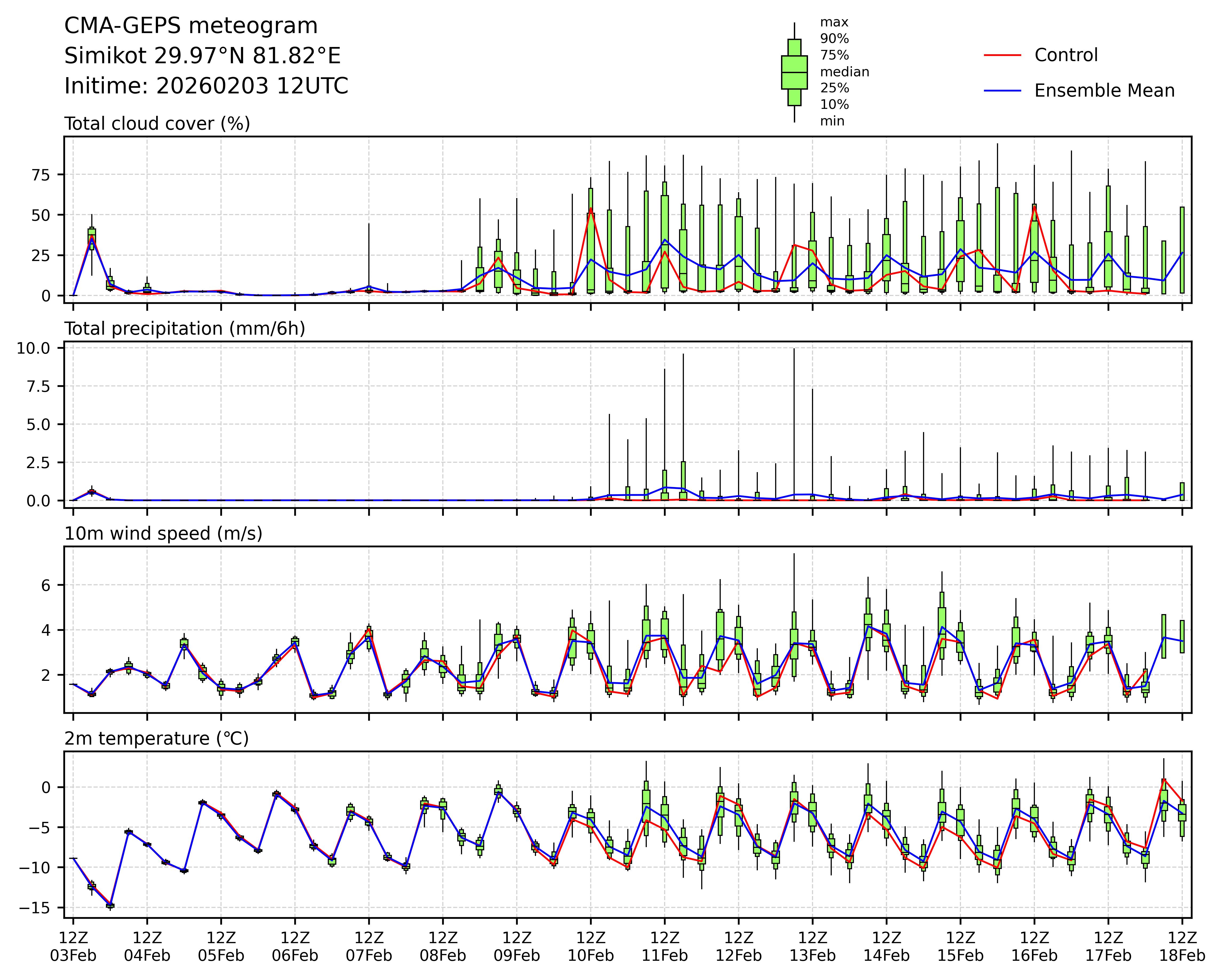1222x980 pixels.
Task: Click the 'max' label in boxplot legend
Action: 834,23
